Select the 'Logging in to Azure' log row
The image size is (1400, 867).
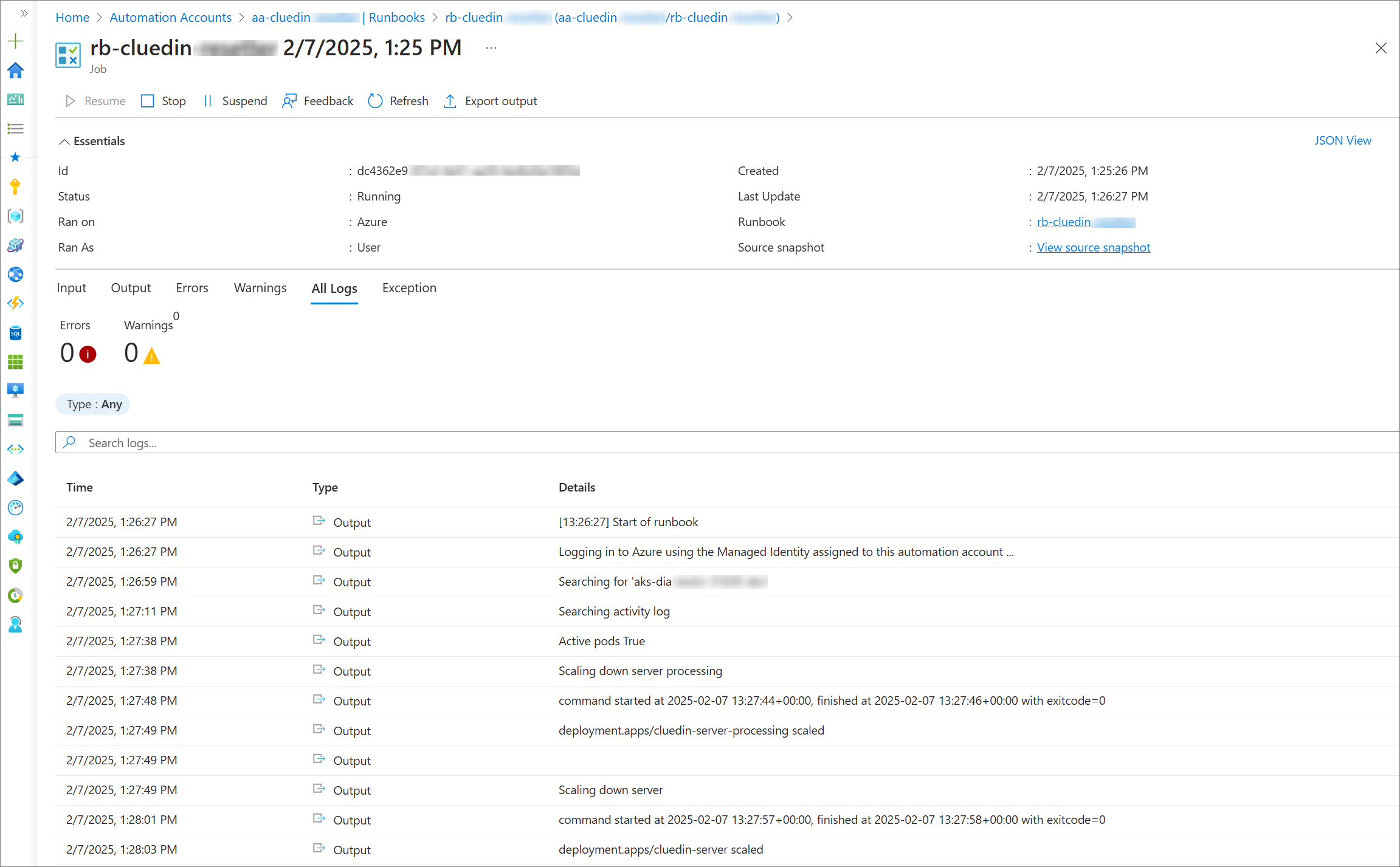pyautogui.click(x=727, y=552)
